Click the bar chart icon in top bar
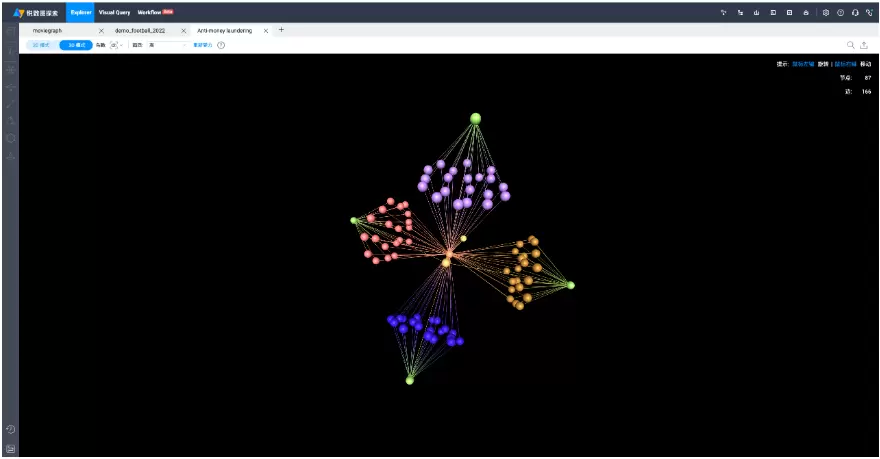 (756, 12)
